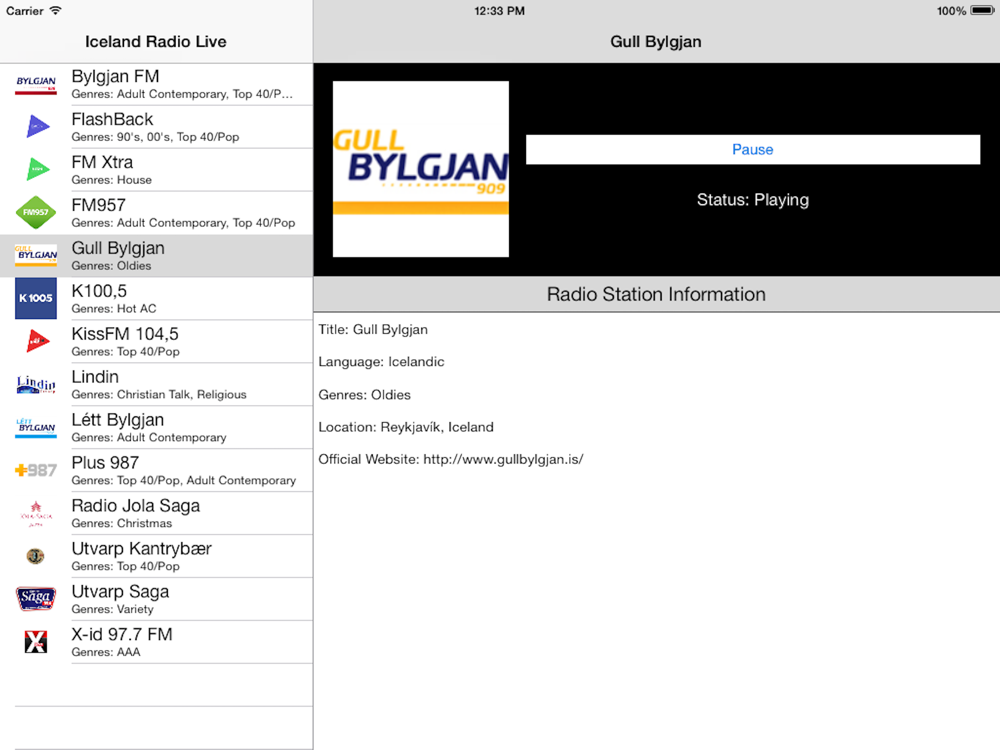Tap the Carrier label in status bar

pos(25,11)
